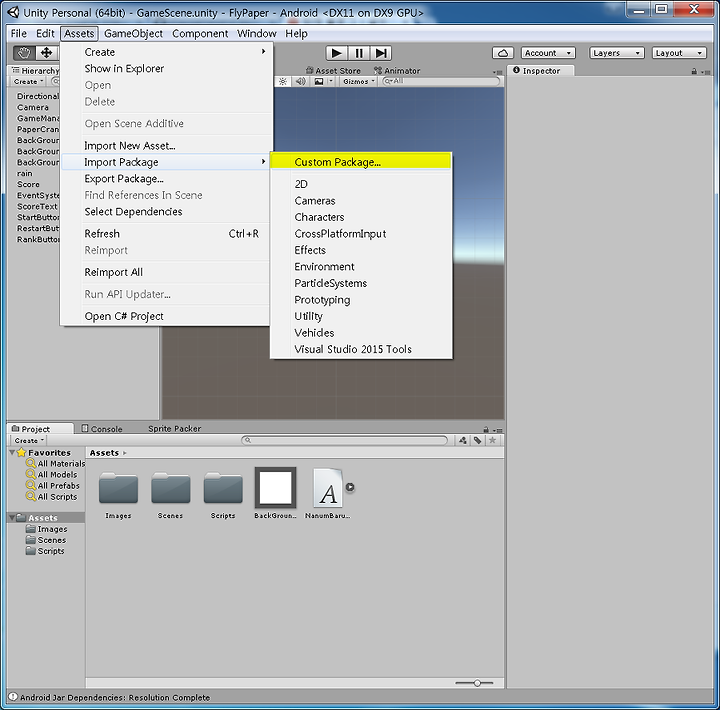Image resolution: width=720 pixels, height=710 pixels.
Task: Select the Move tool in the toolbar
Action: [x=46, y=53]
